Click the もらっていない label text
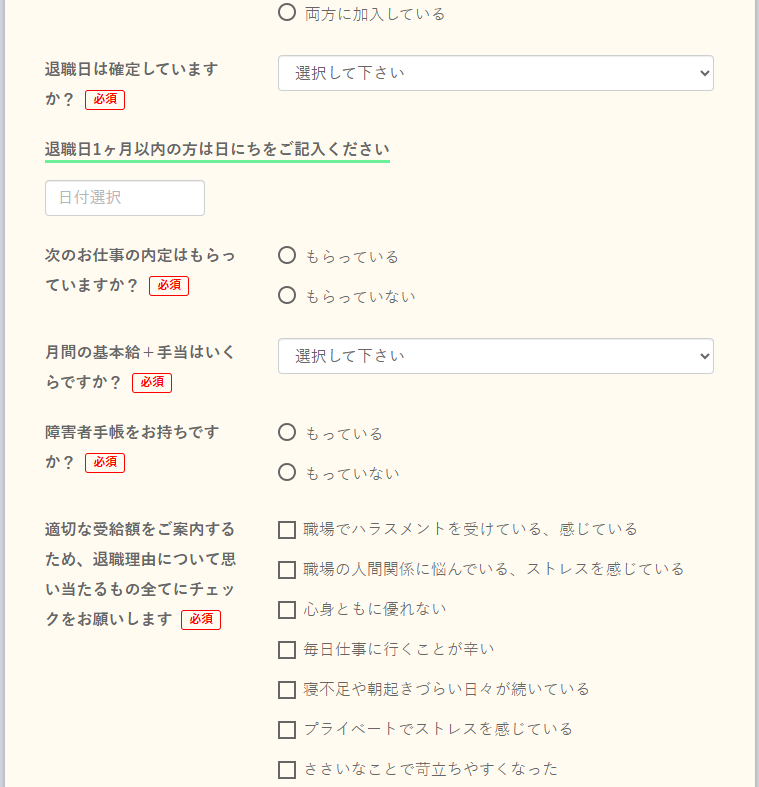 click(360, 297)
